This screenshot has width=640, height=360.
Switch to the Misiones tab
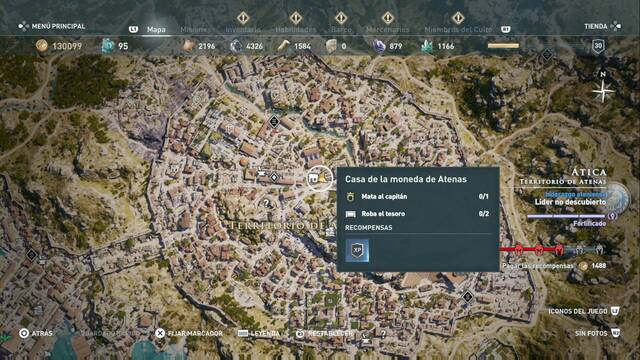(196, 29)
